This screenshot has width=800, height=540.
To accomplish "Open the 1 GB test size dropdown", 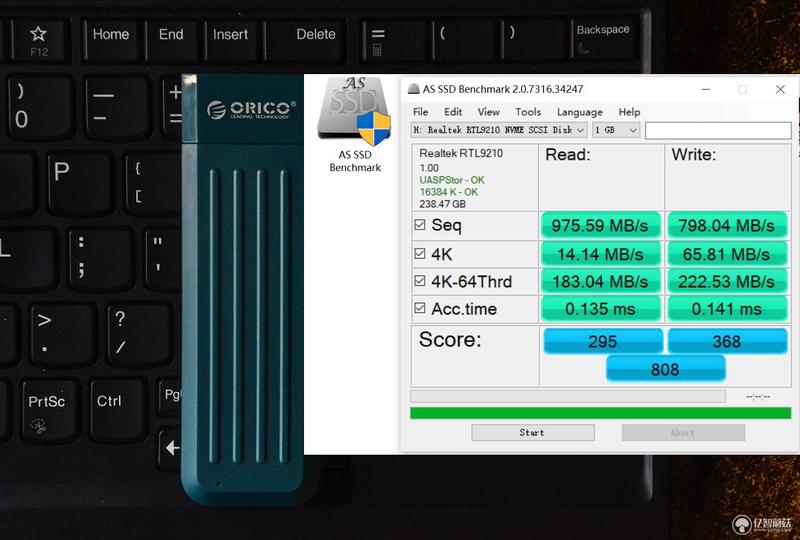I will click(x=616, y=130).
